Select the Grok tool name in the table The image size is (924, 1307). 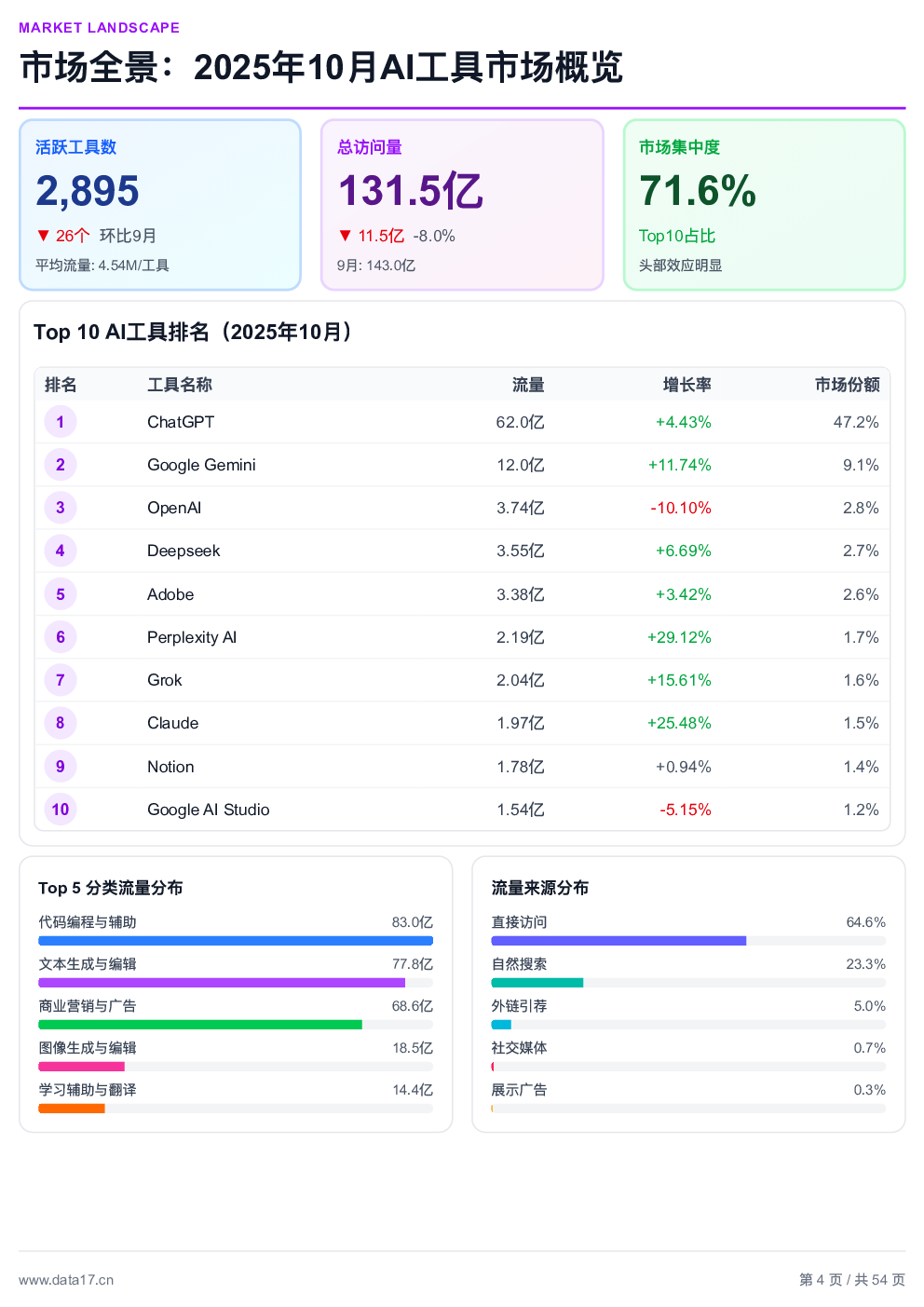[165, 680]
